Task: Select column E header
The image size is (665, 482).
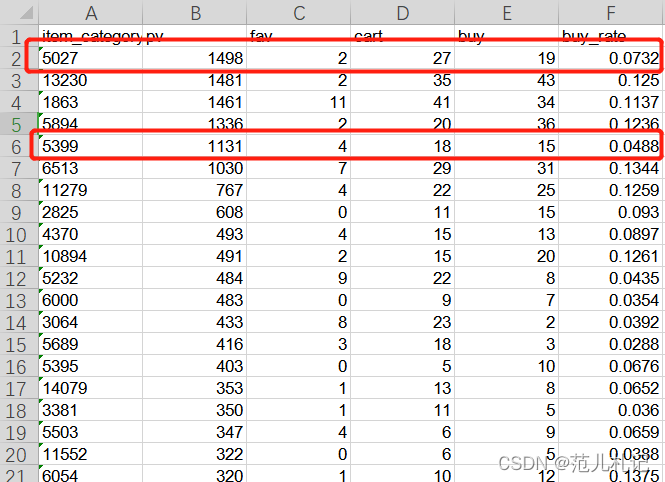Action: 506,13
